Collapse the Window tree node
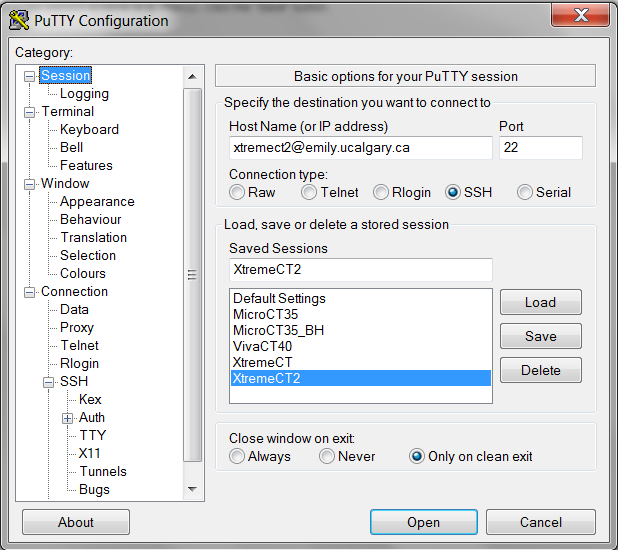The image size is (618, 550). click(x=29, y=184)
